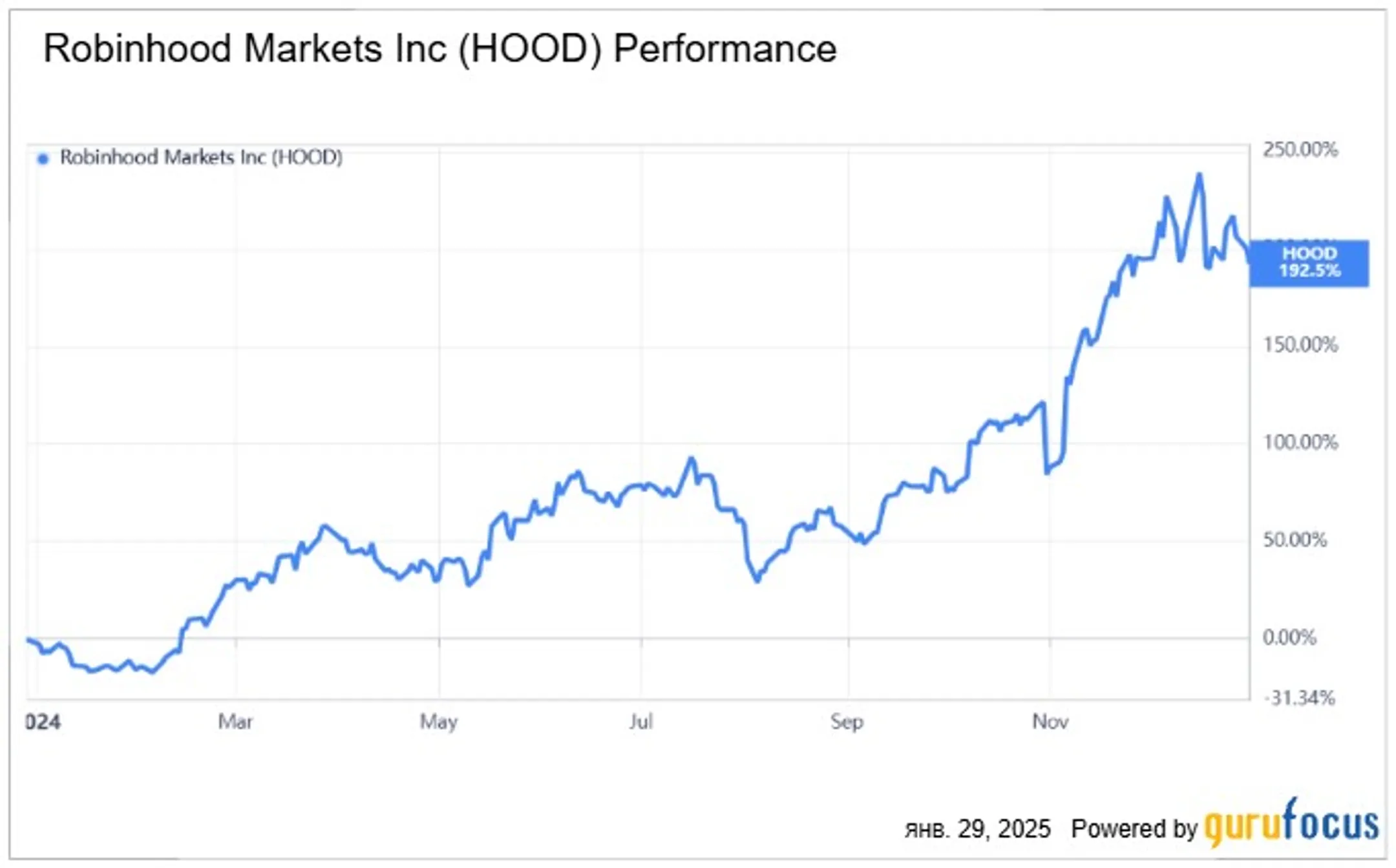Screen dimensions: 1396x868
Task: Open the gurufocus logo link
Action: click(x=1291, y=822)
